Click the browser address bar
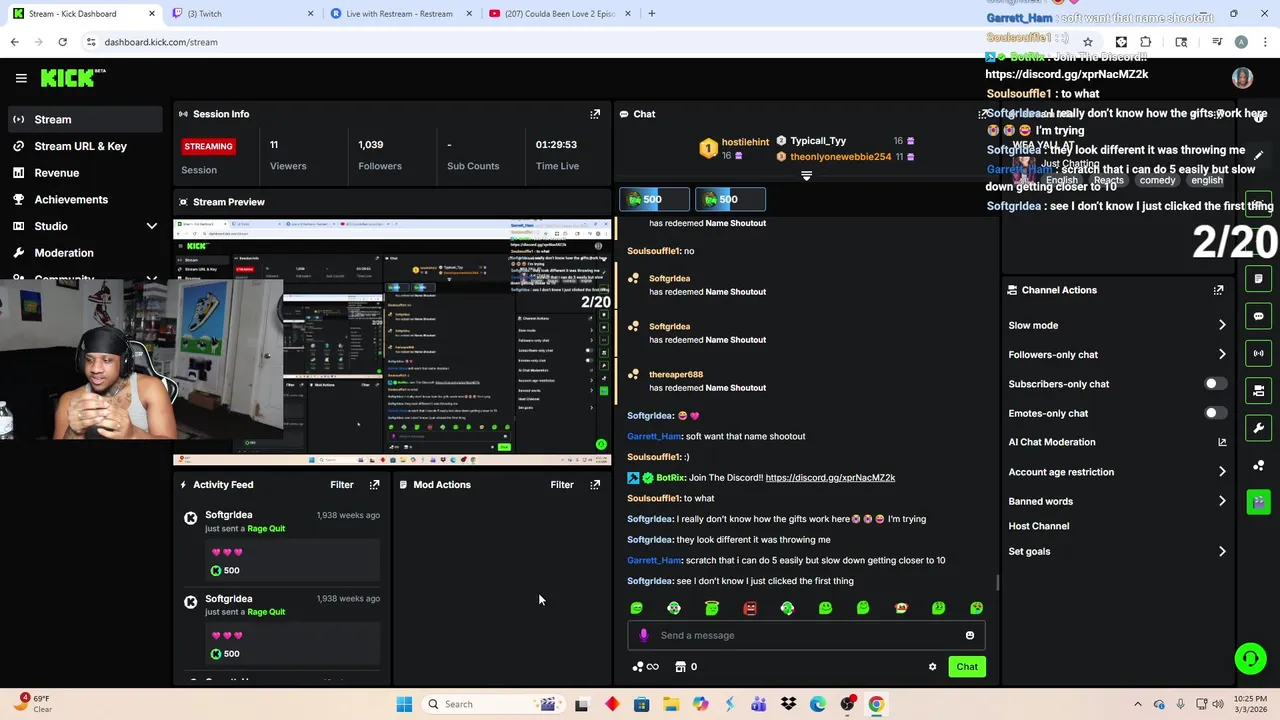The image size is (1280, 720). point(580,42)
